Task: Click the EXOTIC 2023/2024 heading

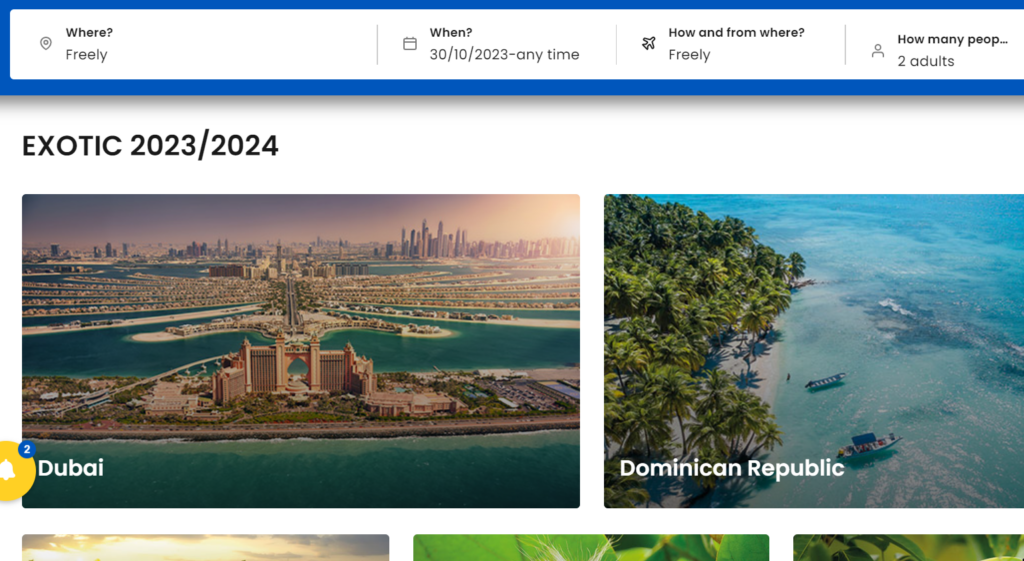Action: coord(150,146)
